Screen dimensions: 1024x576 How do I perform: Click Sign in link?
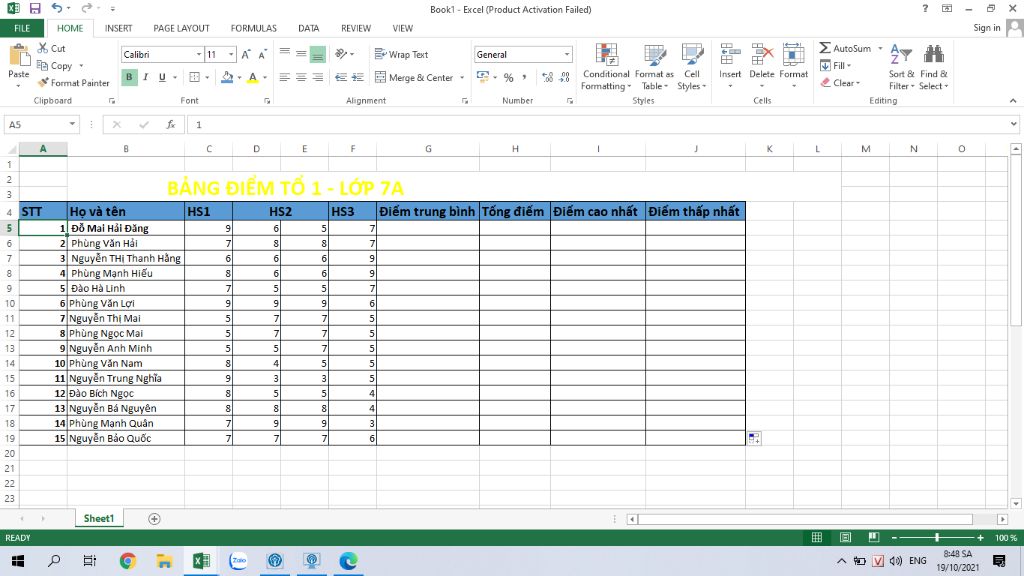(x=986, y=27)
